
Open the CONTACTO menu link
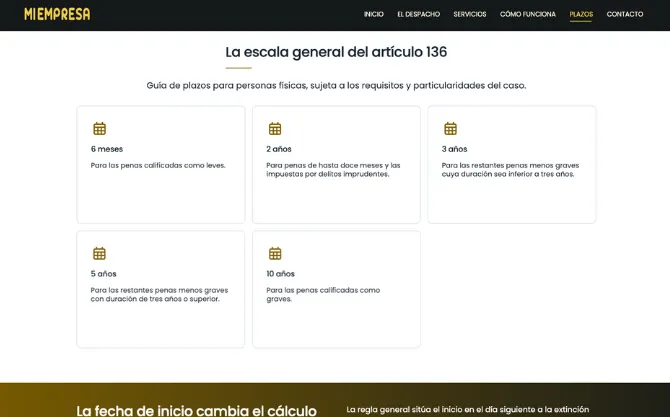pos(625,14)
